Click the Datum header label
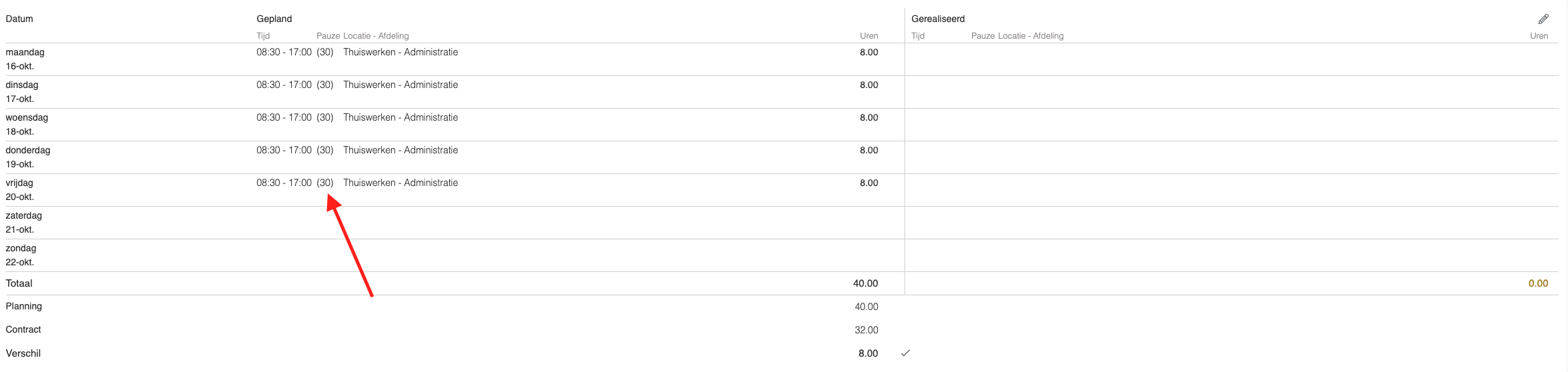 click(19, 19)
